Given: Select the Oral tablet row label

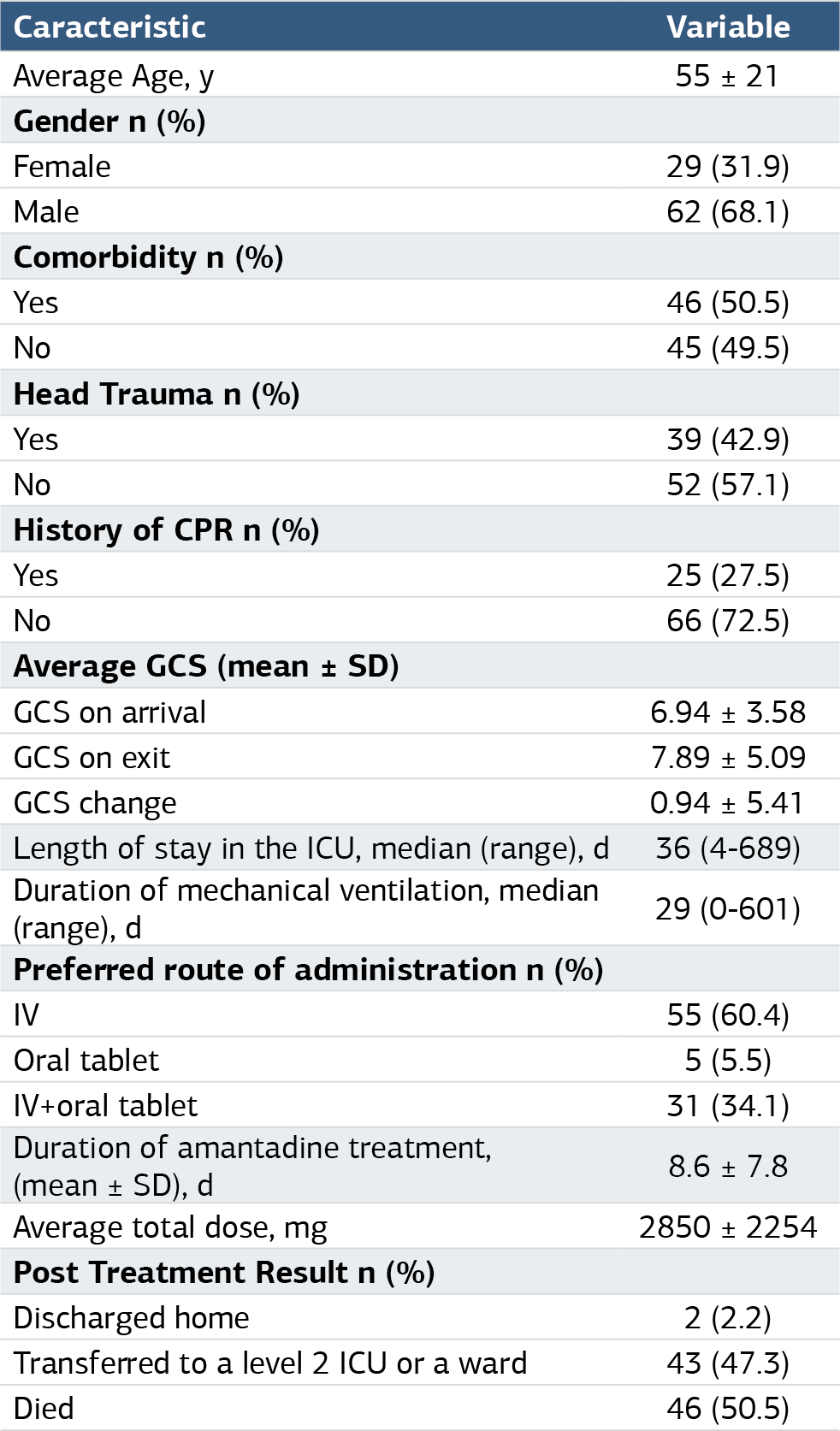Looking at the screenshot, I should click(x=86, y=1061).
